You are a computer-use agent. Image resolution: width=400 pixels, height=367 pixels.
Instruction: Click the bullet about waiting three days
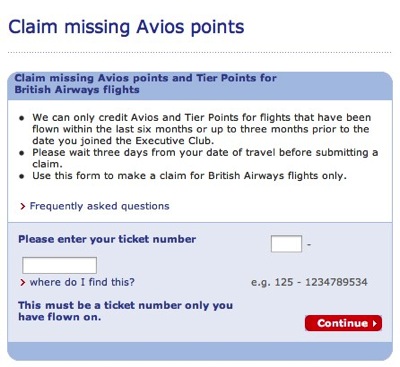coord(205,158)
